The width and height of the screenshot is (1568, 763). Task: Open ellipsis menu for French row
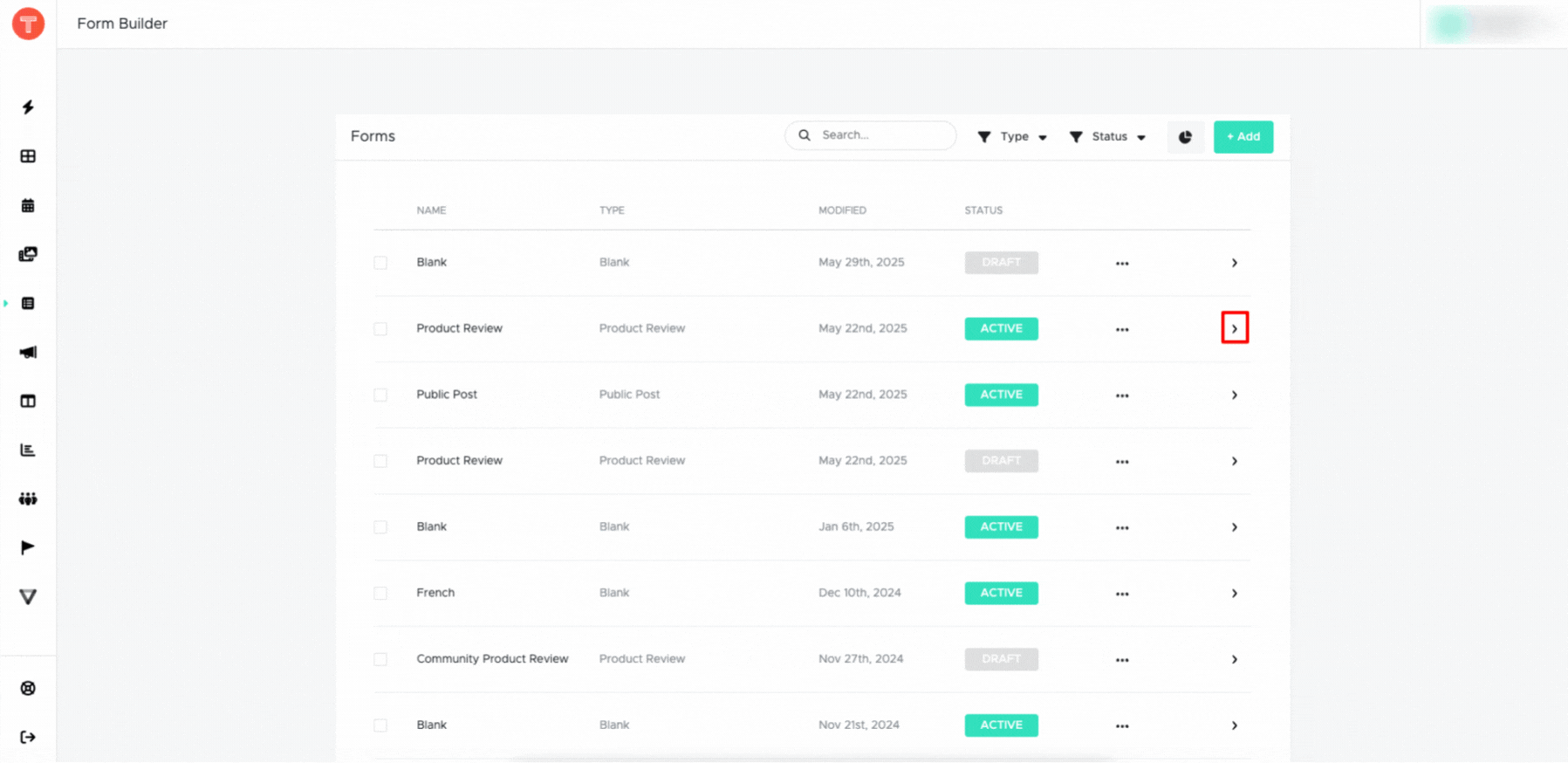coord(1122,595)
